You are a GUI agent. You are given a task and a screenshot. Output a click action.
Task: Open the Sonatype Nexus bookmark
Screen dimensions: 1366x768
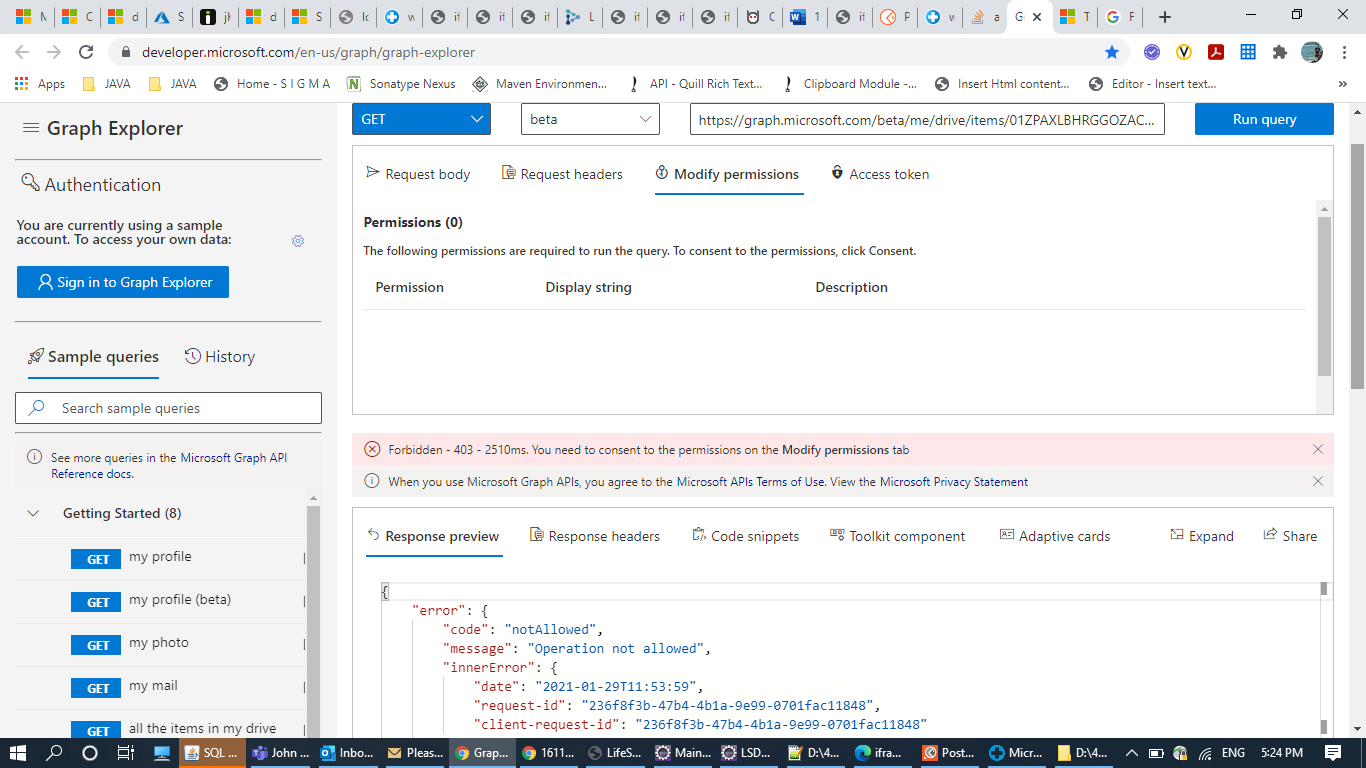[x=400, y=84]
